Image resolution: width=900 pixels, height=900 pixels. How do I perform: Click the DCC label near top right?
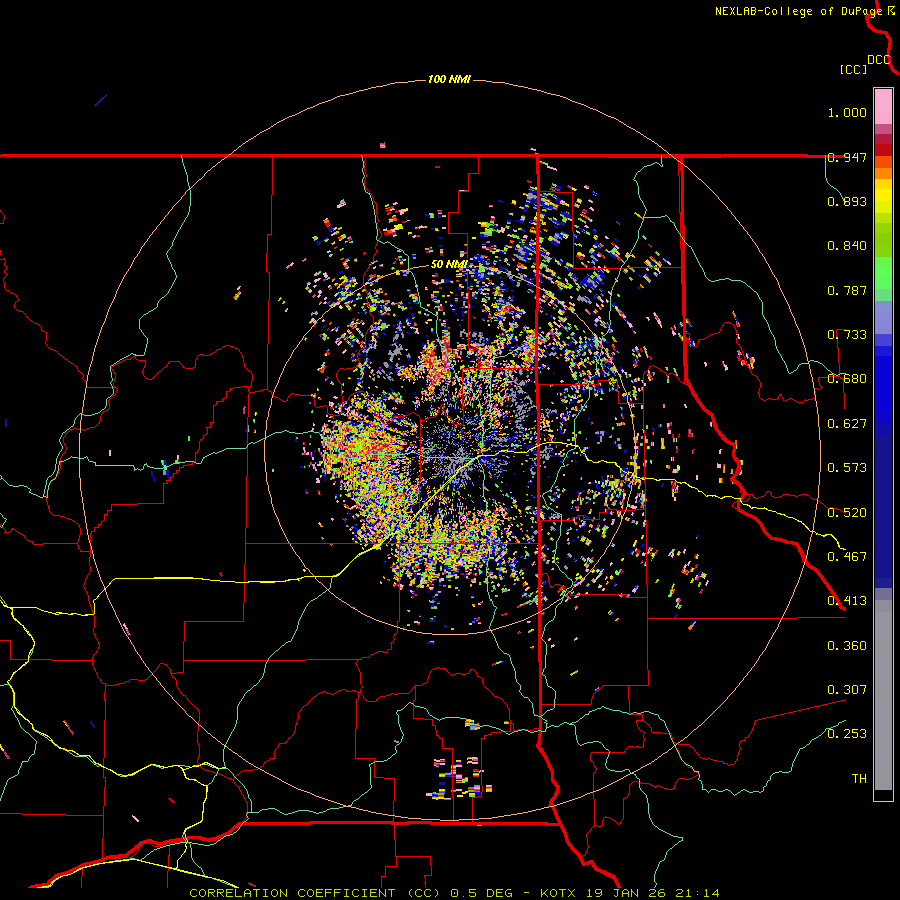tap(879, 60)
